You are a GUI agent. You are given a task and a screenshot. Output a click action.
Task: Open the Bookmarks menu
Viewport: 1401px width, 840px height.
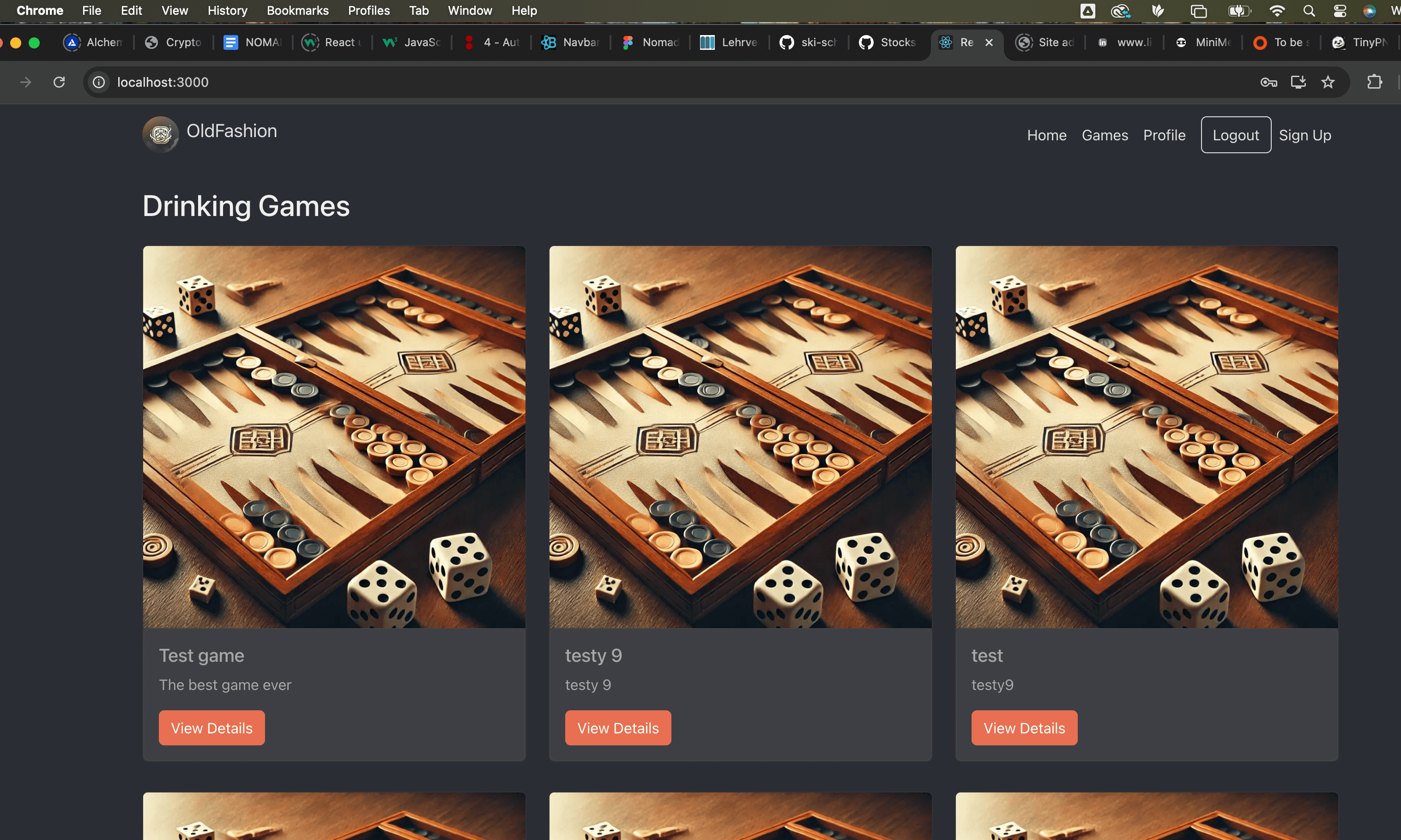[297, 11]
